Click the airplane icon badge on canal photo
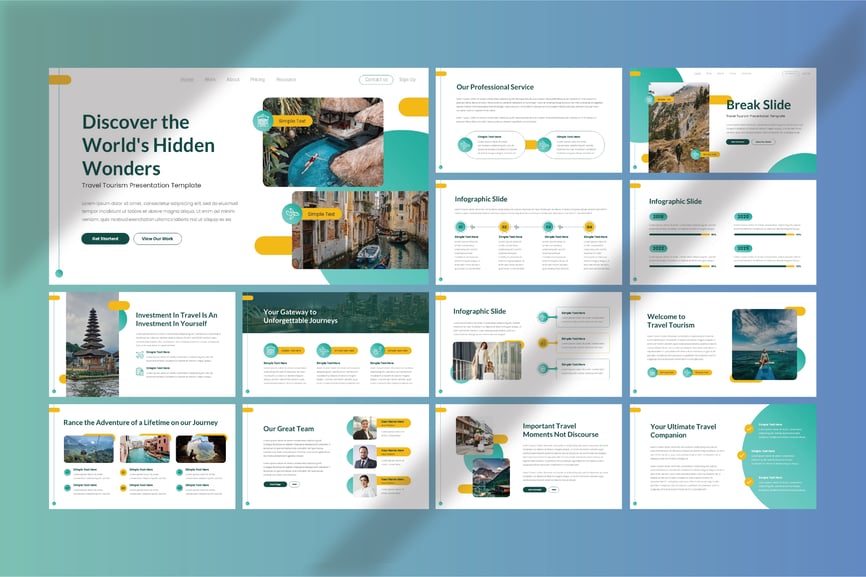This screenshot has width=866, height=577. click(291, 214)
